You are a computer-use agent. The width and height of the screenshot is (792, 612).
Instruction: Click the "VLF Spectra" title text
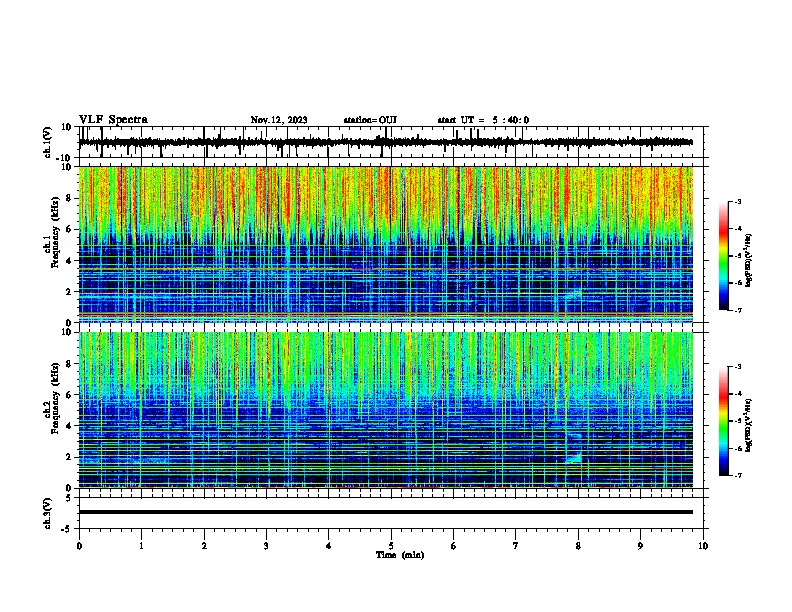click(113, 120)
